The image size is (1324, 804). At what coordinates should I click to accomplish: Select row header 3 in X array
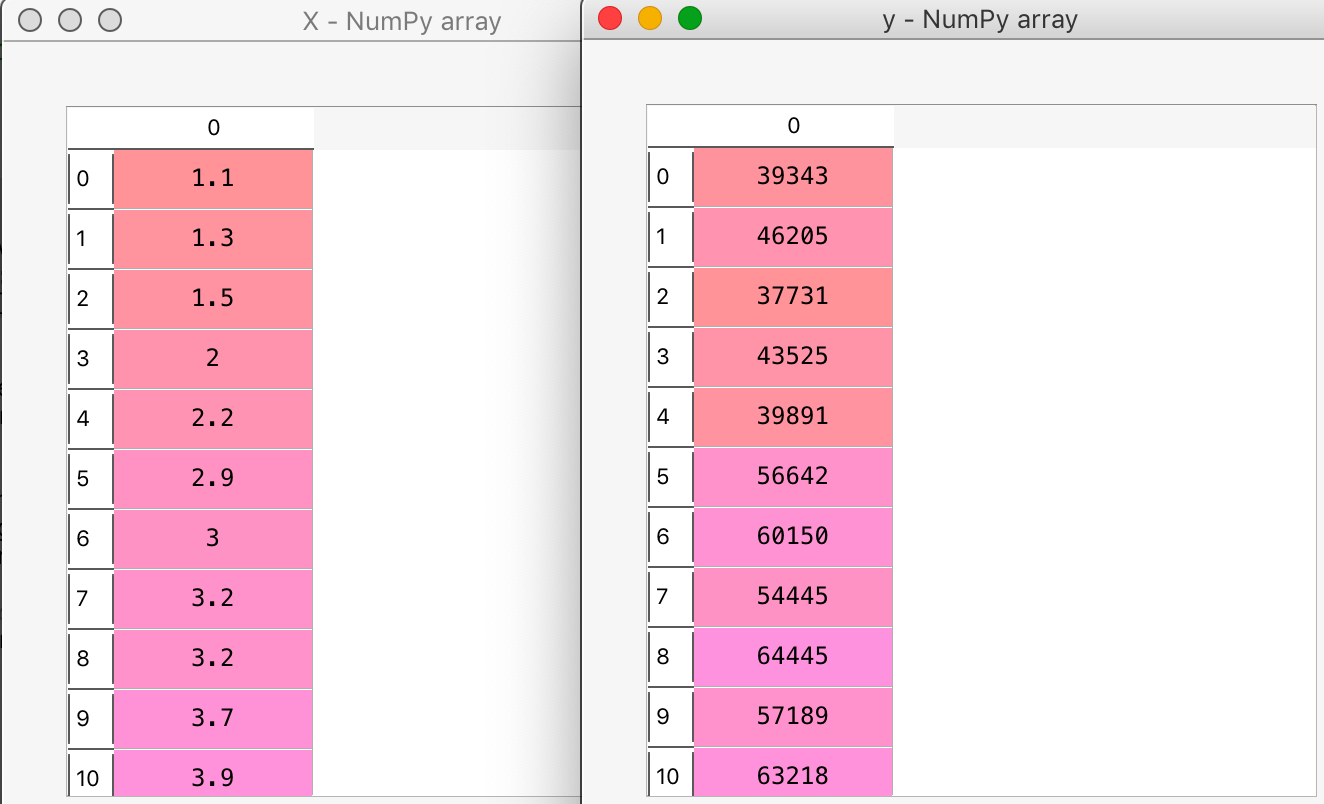point(91,359)
